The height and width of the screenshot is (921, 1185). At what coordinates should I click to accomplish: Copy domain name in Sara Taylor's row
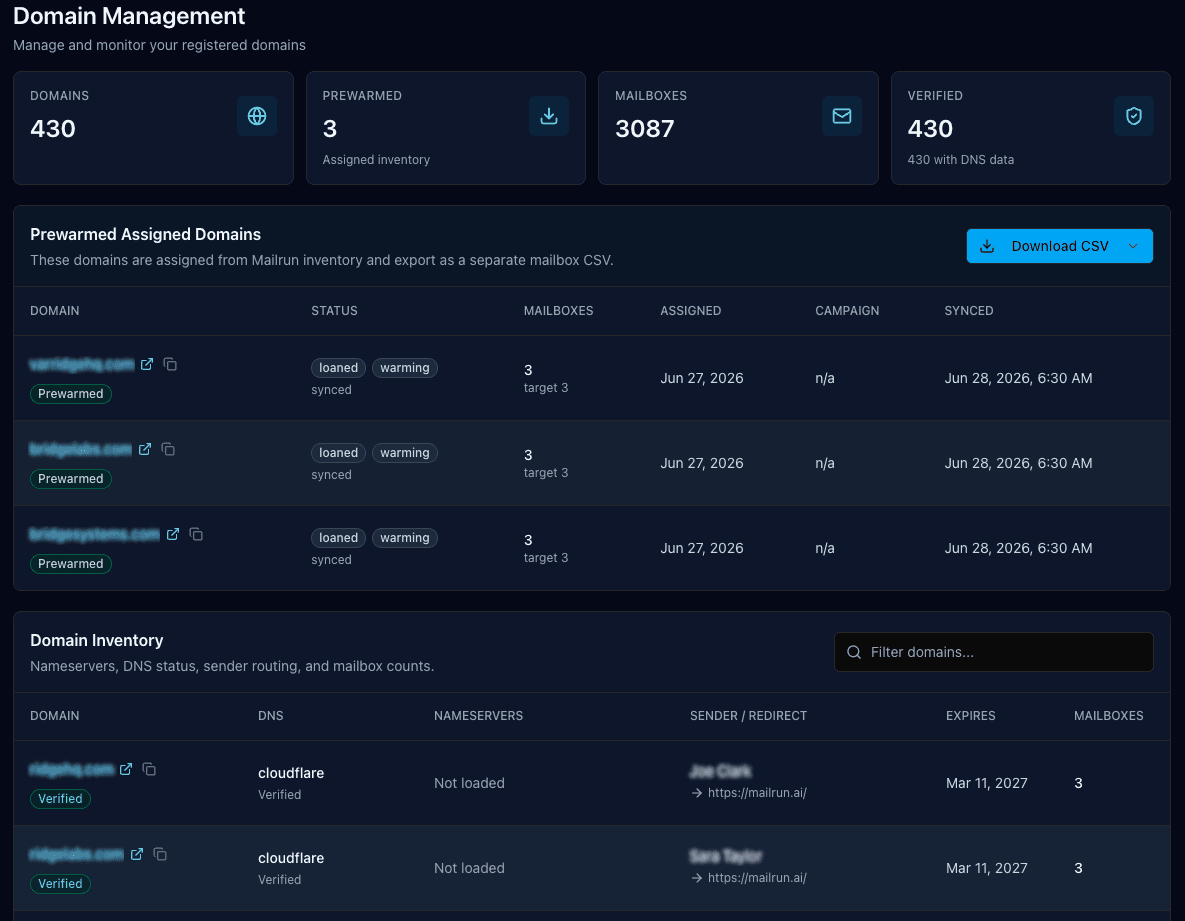159,854
